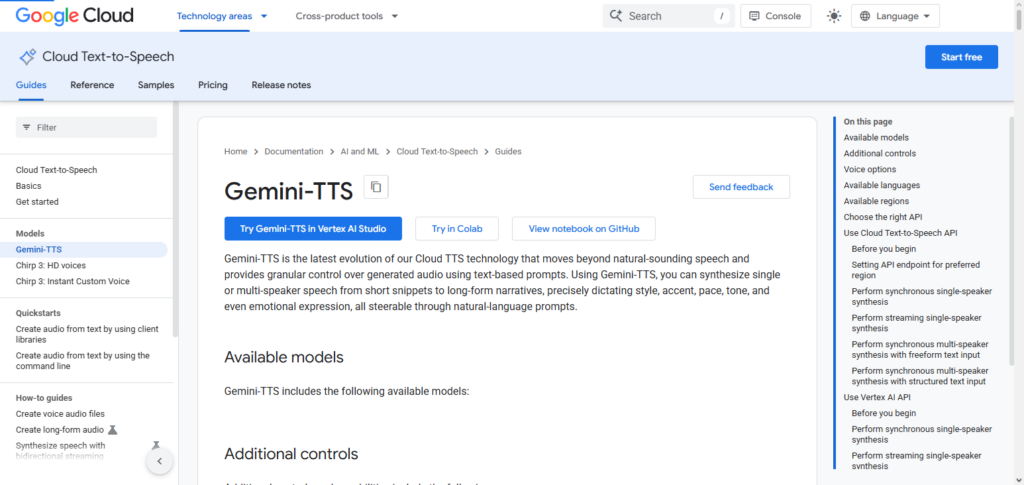
Task: Switch to the Samples tab
Action: (156, 85)
